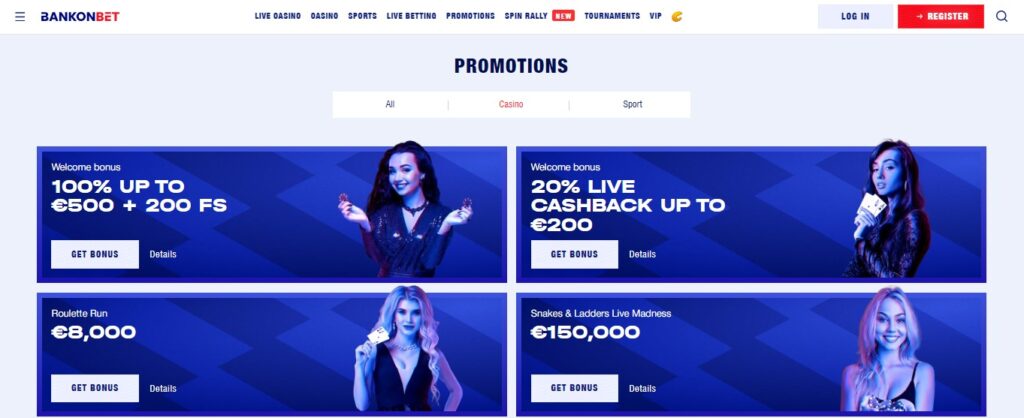1024x418 pixels.
Task: Open the Live Casino menu item
Action: [278, 16]
